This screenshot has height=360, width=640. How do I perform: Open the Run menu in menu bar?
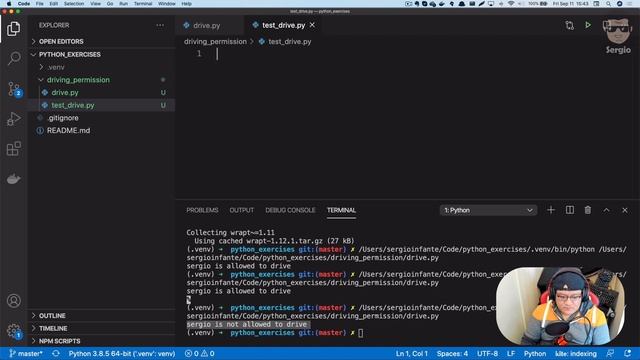(123, 4)
